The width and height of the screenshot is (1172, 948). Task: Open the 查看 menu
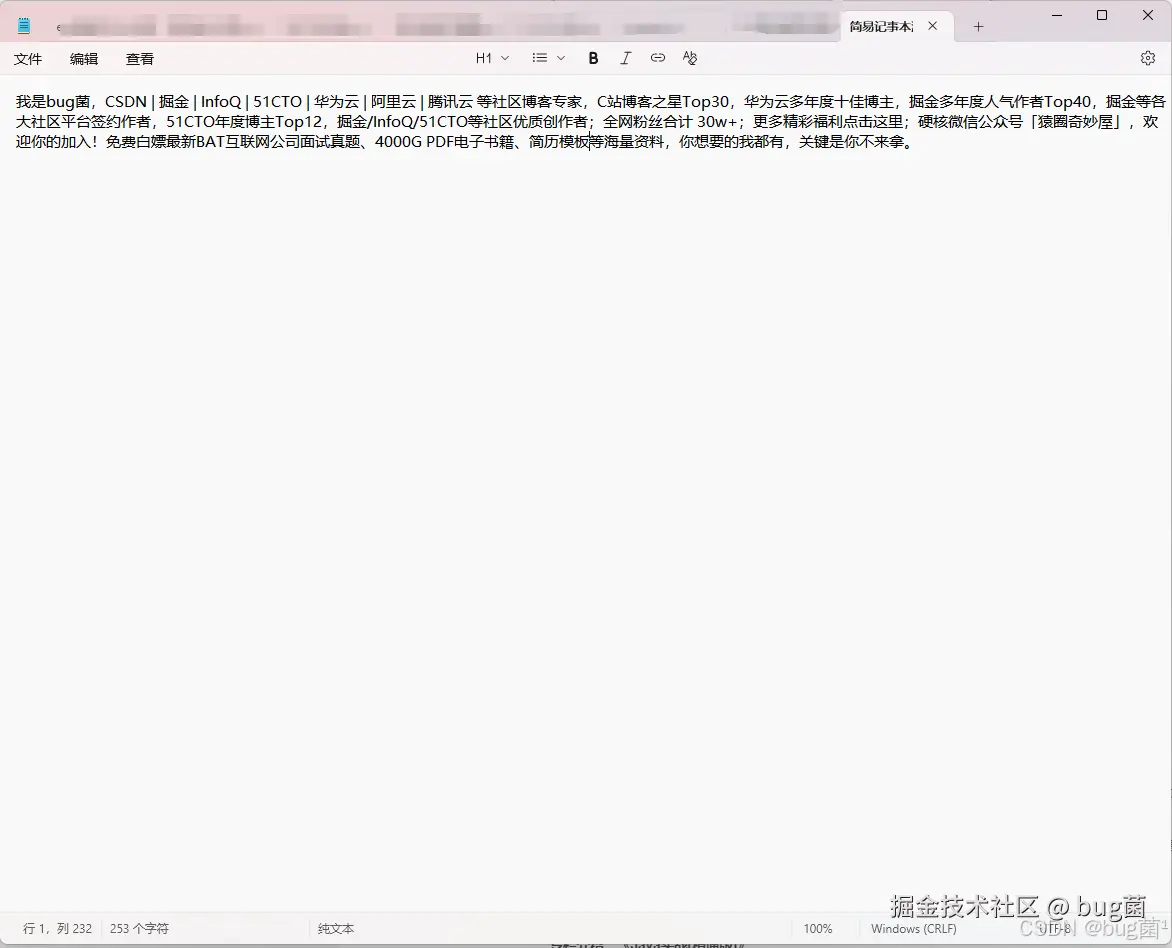[x=140, y=59]
